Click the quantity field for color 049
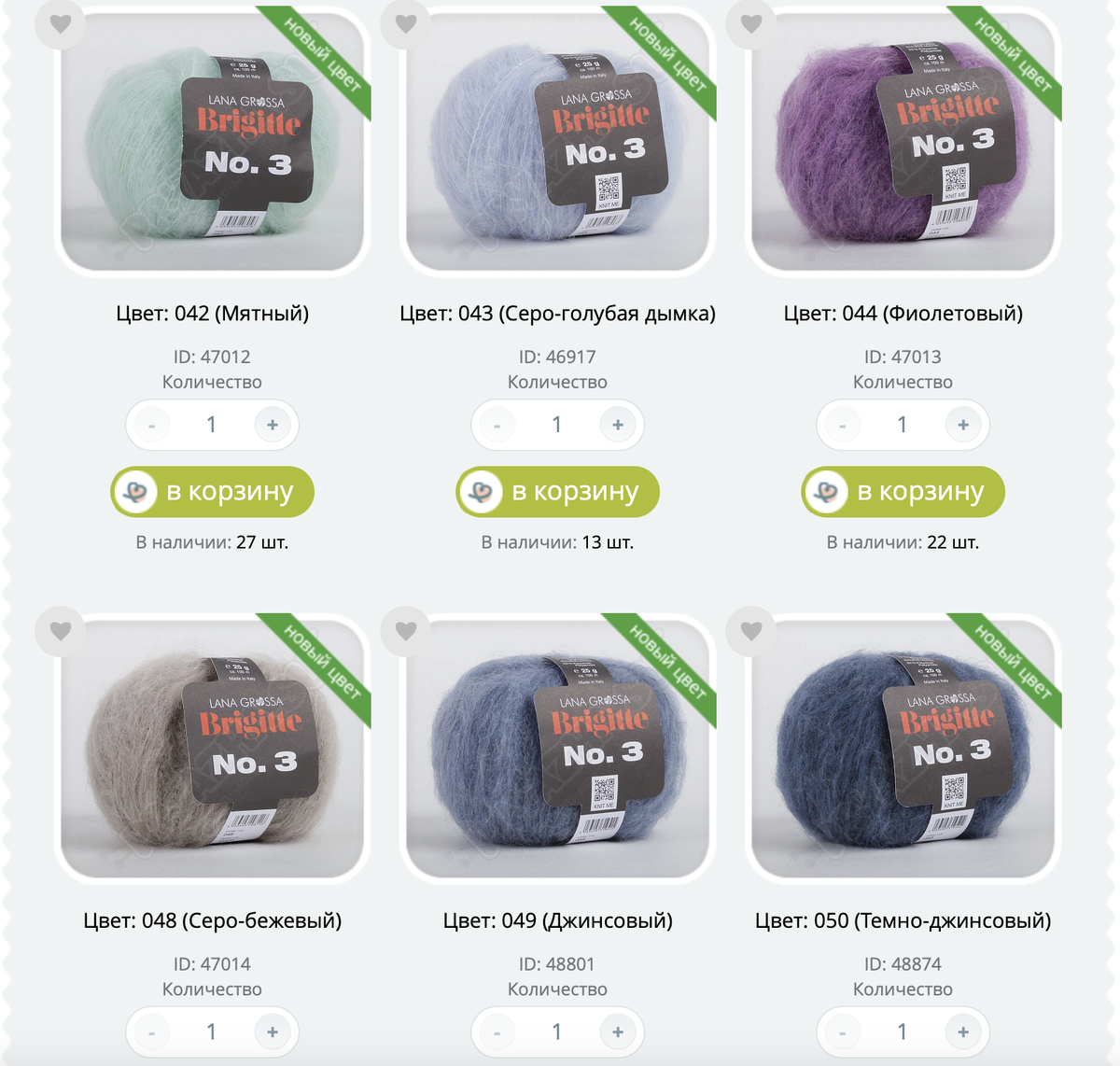 (557, 1031)
